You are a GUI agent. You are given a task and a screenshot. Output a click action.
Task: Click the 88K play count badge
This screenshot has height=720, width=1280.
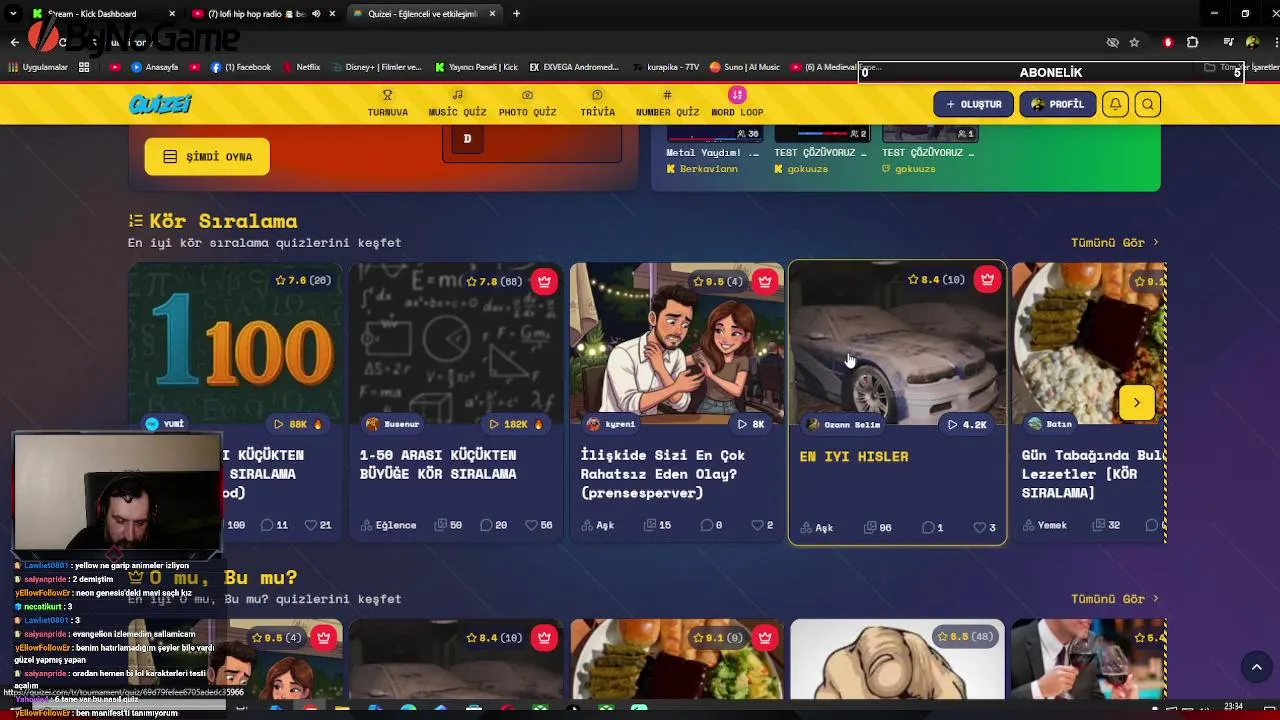(297, 424)
